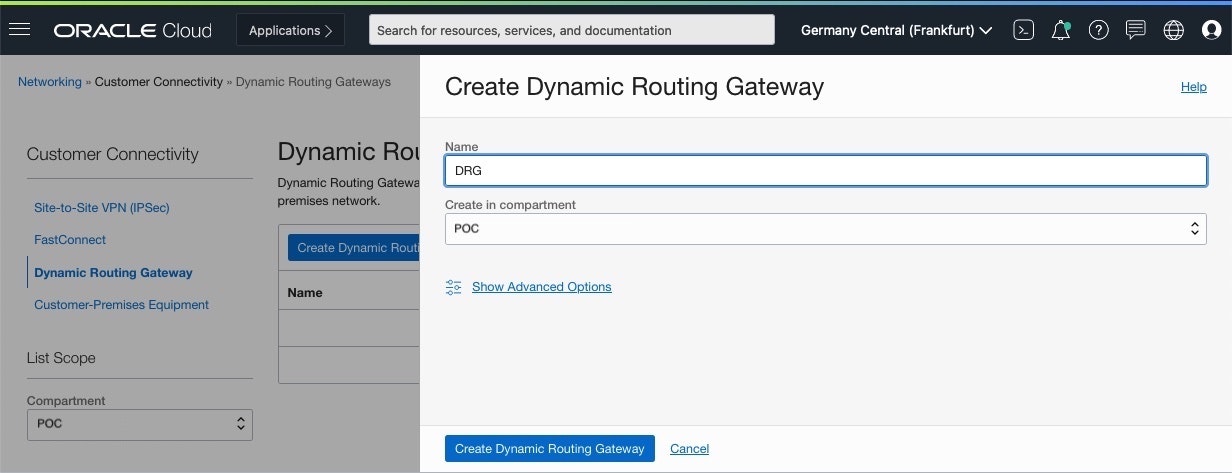Image resolution: width=1232 pixels, height=473 pixels.
Task: Select Customer-Premises Equipment sidebar item
Action: (x=122, y=305)
